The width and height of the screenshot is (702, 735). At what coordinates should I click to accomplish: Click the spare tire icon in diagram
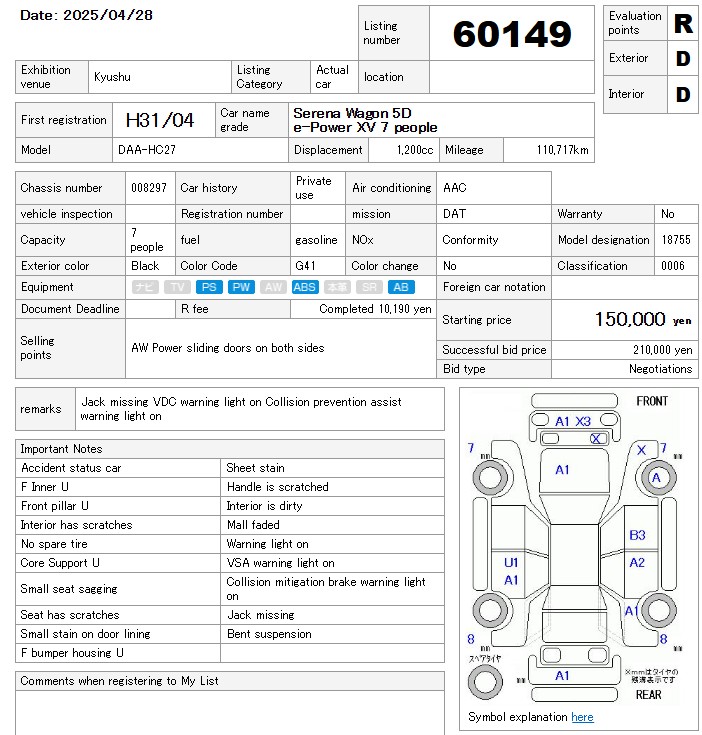pyautogui.click(x=485, y=682)
